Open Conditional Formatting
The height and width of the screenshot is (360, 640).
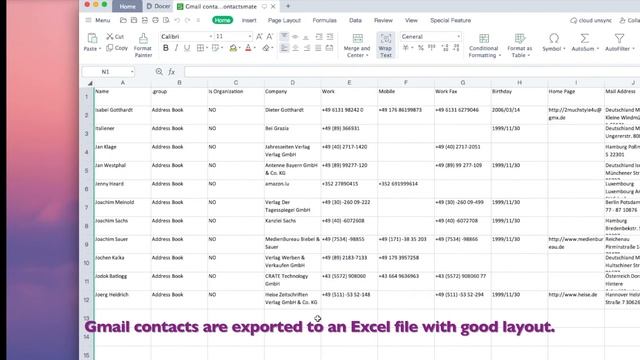(x=484, y=45)
